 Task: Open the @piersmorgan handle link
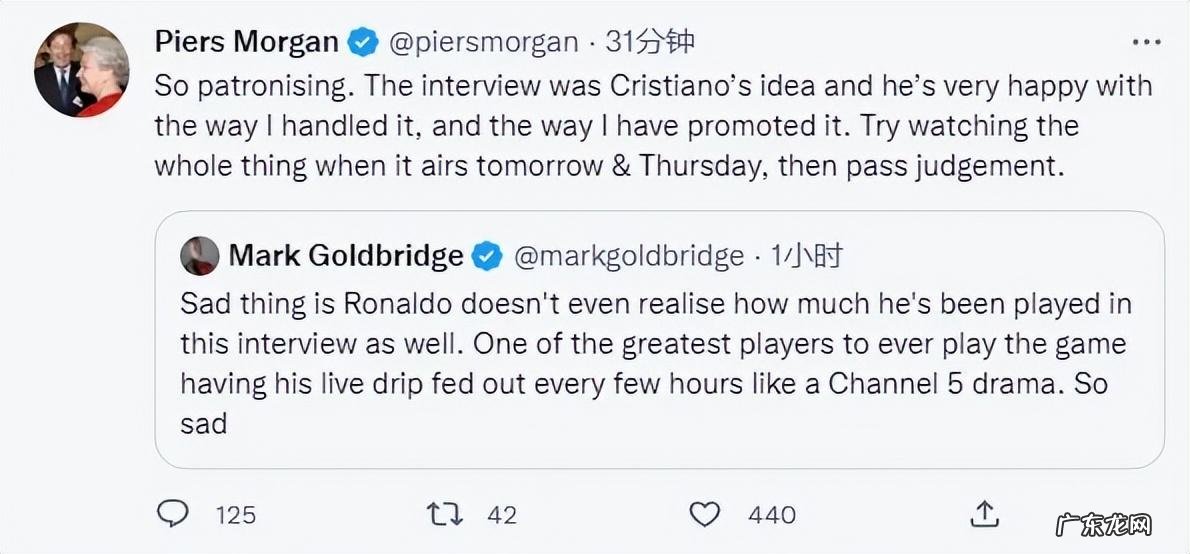482,42
